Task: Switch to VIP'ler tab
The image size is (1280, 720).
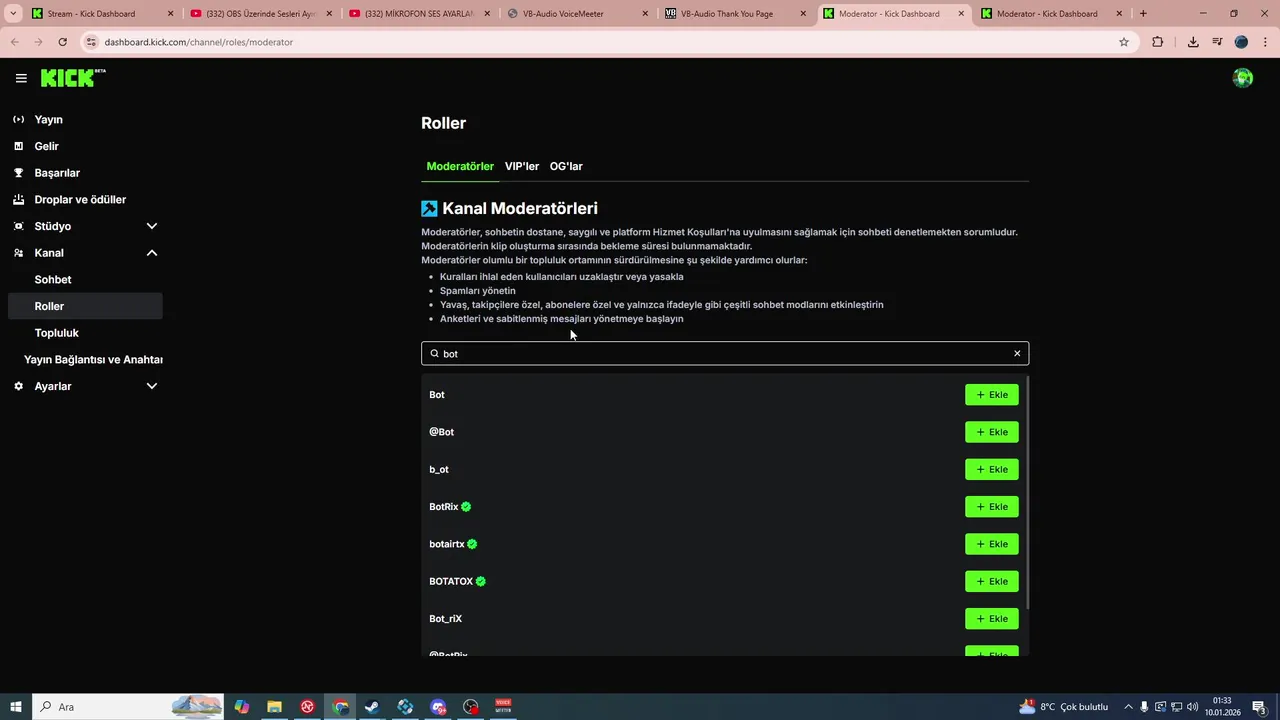Action: [x=522, y=166]
